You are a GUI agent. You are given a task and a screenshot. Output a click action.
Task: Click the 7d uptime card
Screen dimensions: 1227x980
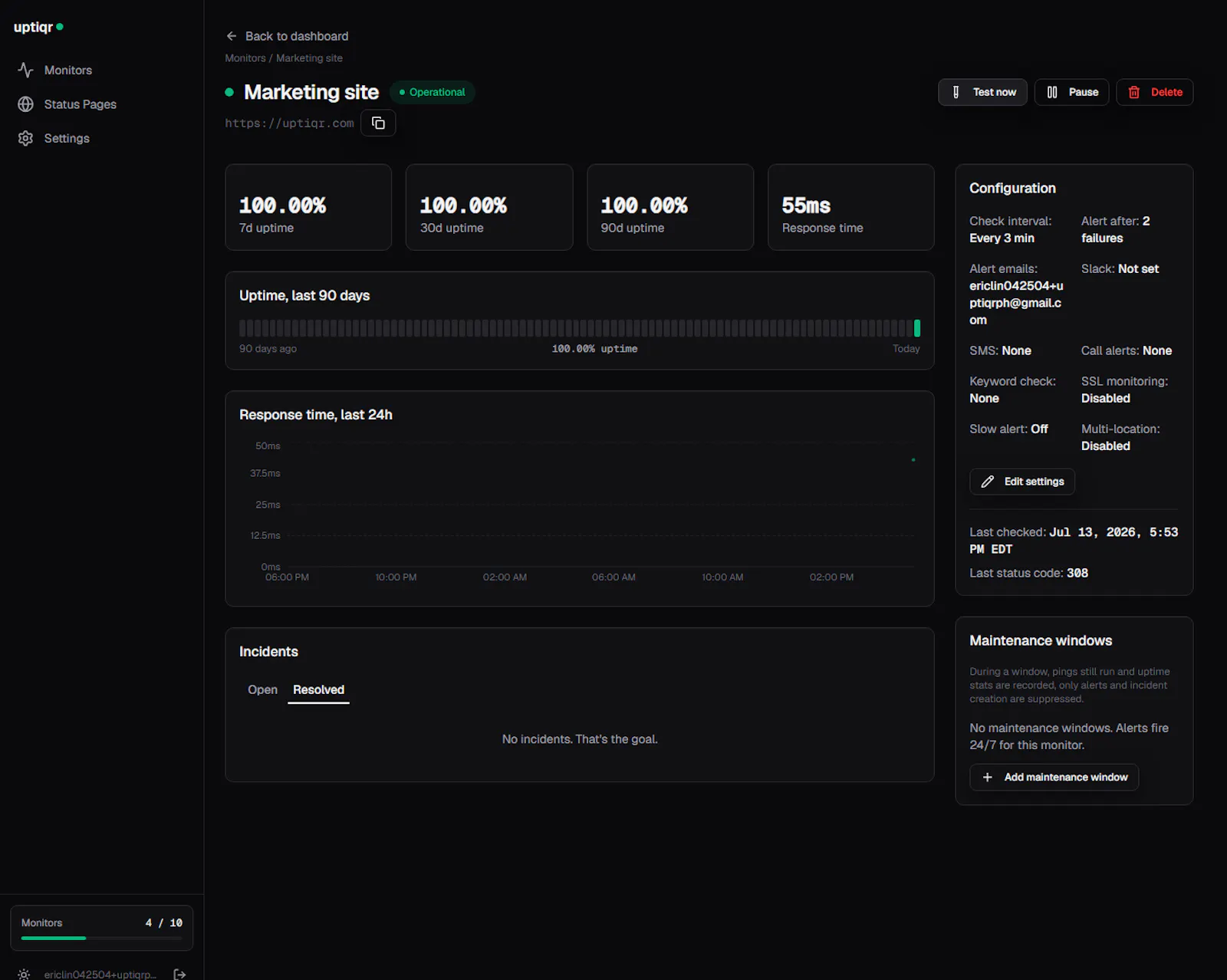308,207
